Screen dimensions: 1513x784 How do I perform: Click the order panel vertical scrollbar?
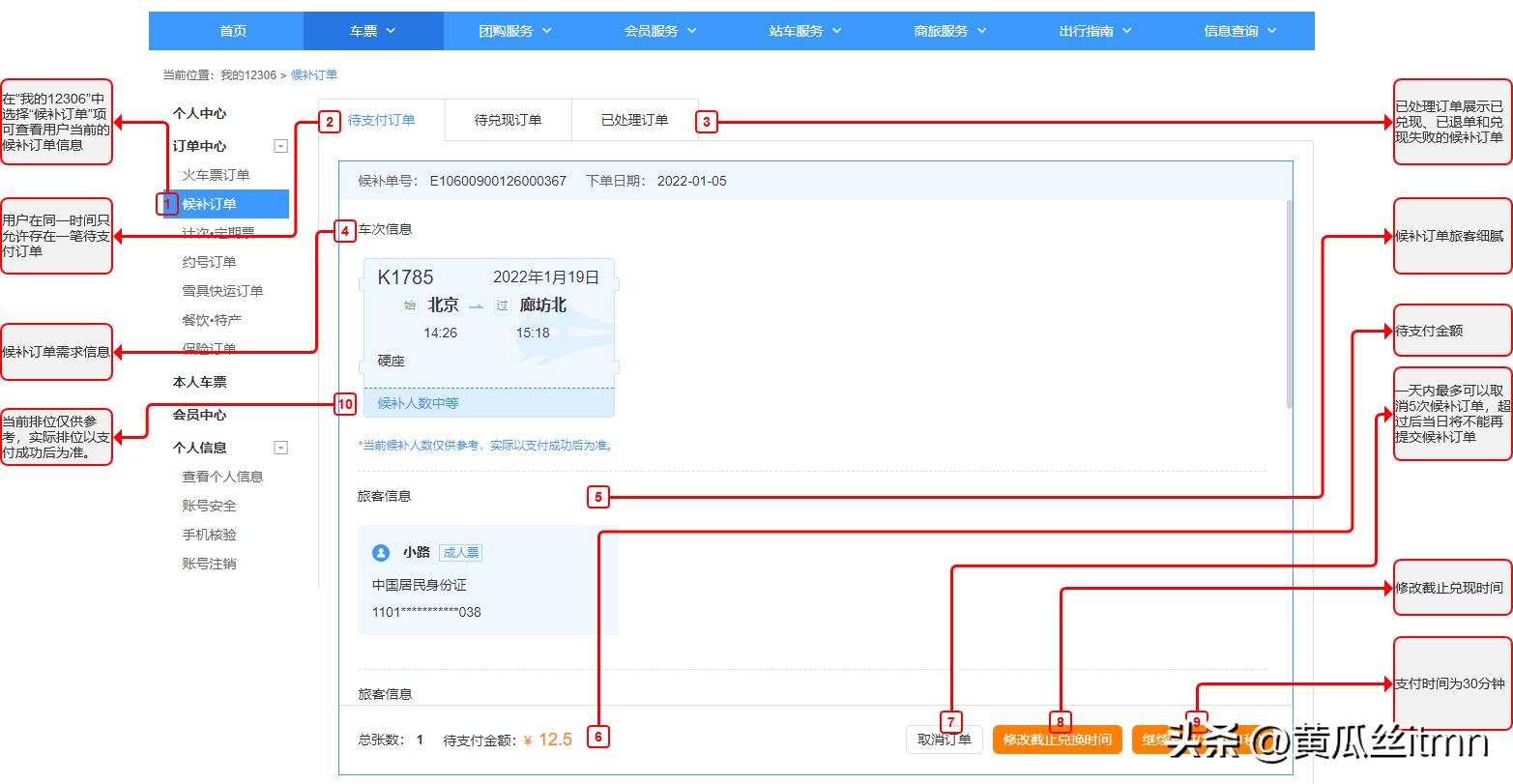point(1288,305)
